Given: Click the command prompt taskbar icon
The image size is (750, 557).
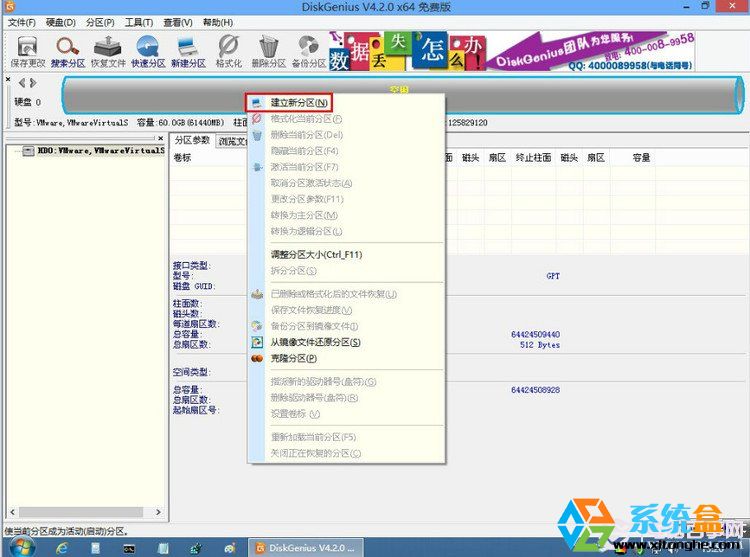Looking at the screenshot, I should [129, 548].
